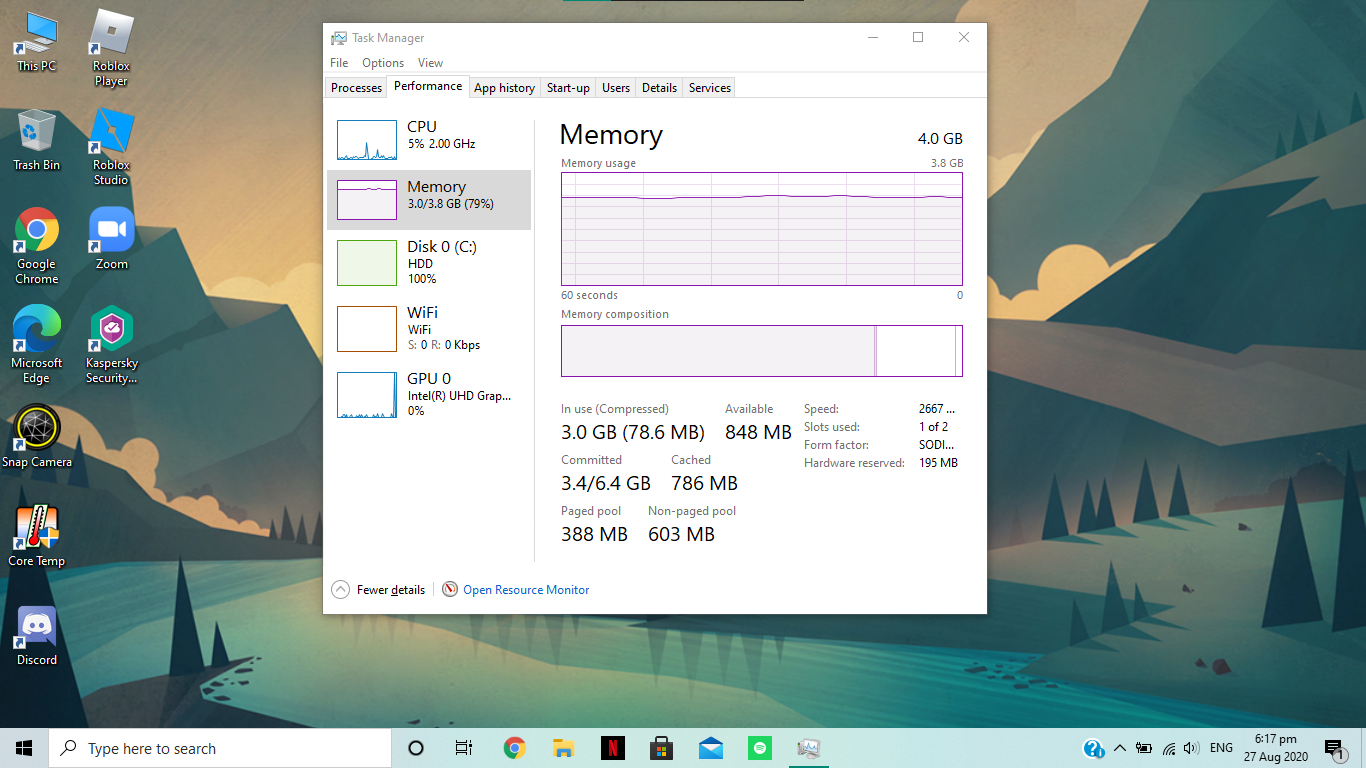Open the View menu

click(430, 63)
